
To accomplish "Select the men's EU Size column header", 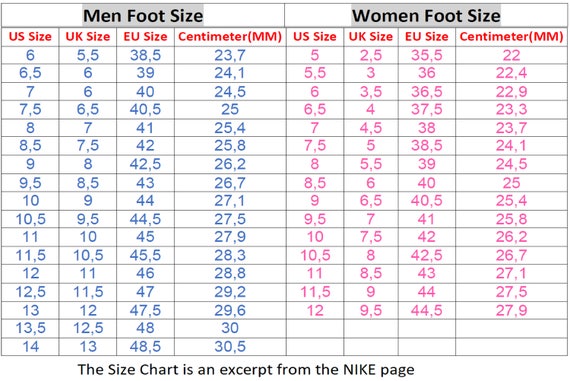I will tap(145, 36).
